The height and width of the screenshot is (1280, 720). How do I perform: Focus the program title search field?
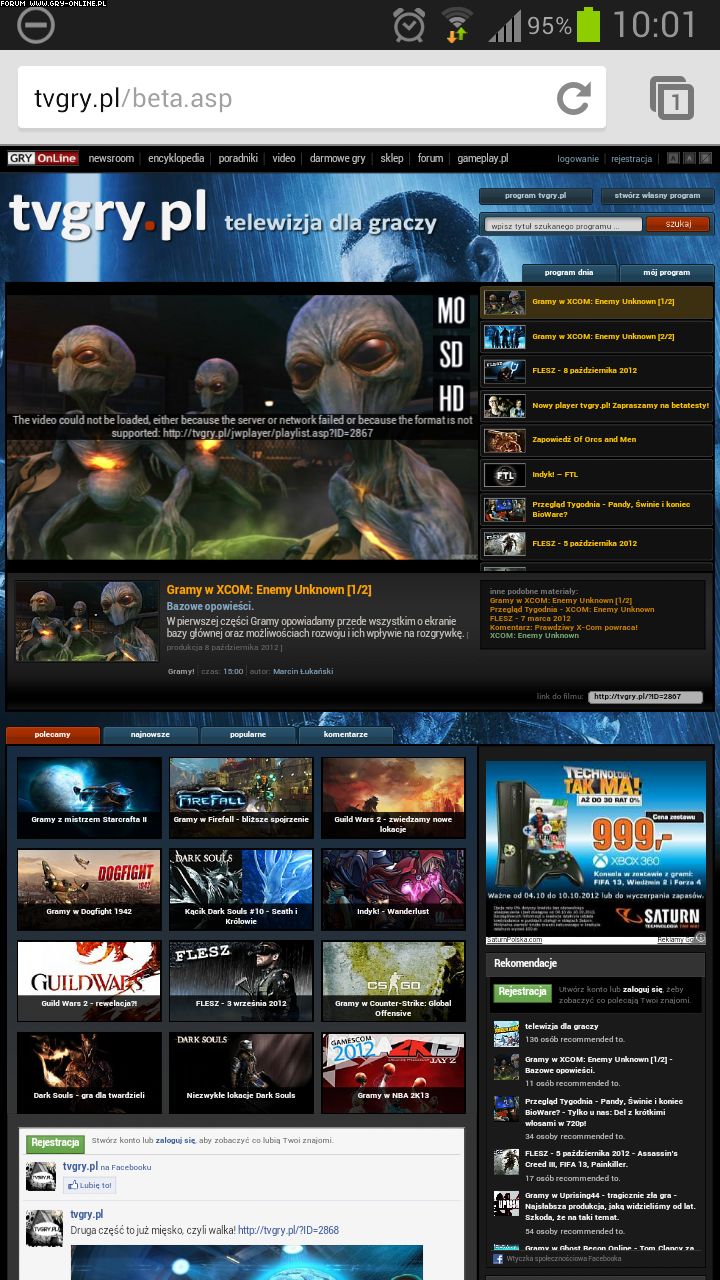click(563, 225)
